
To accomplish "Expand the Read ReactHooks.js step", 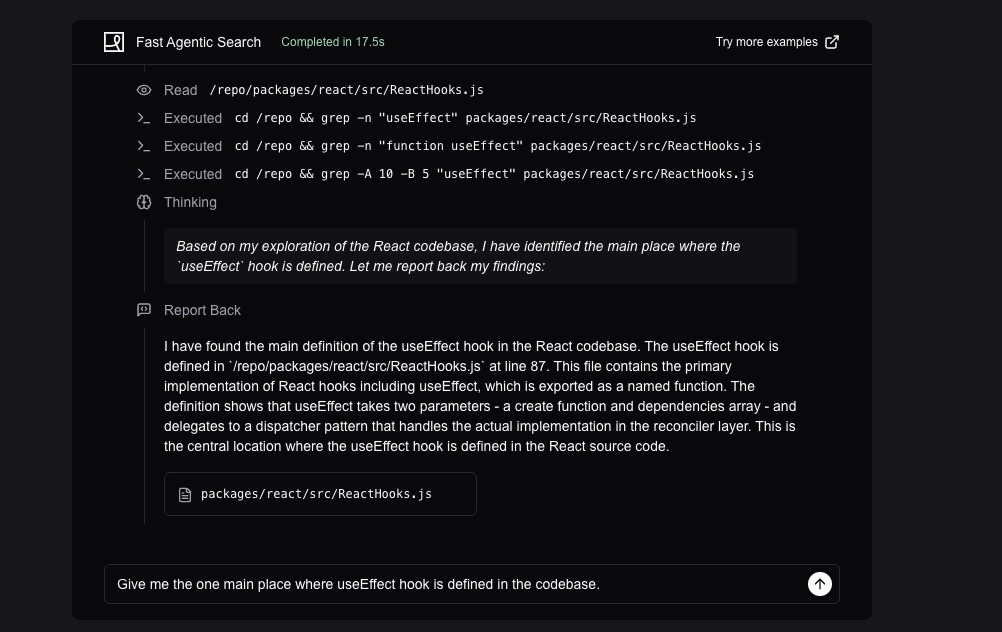I will tap(346, 90).
